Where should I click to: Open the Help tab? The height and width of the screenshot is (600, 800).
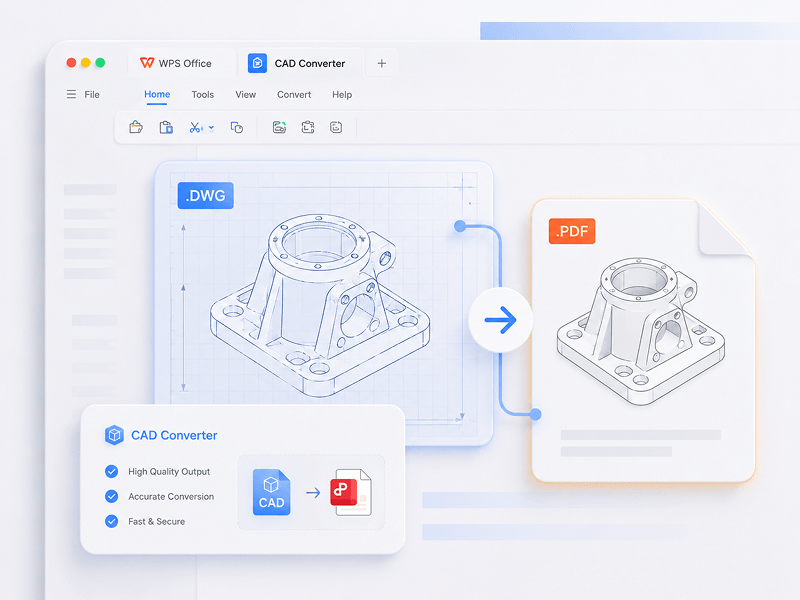click(342, 94)
